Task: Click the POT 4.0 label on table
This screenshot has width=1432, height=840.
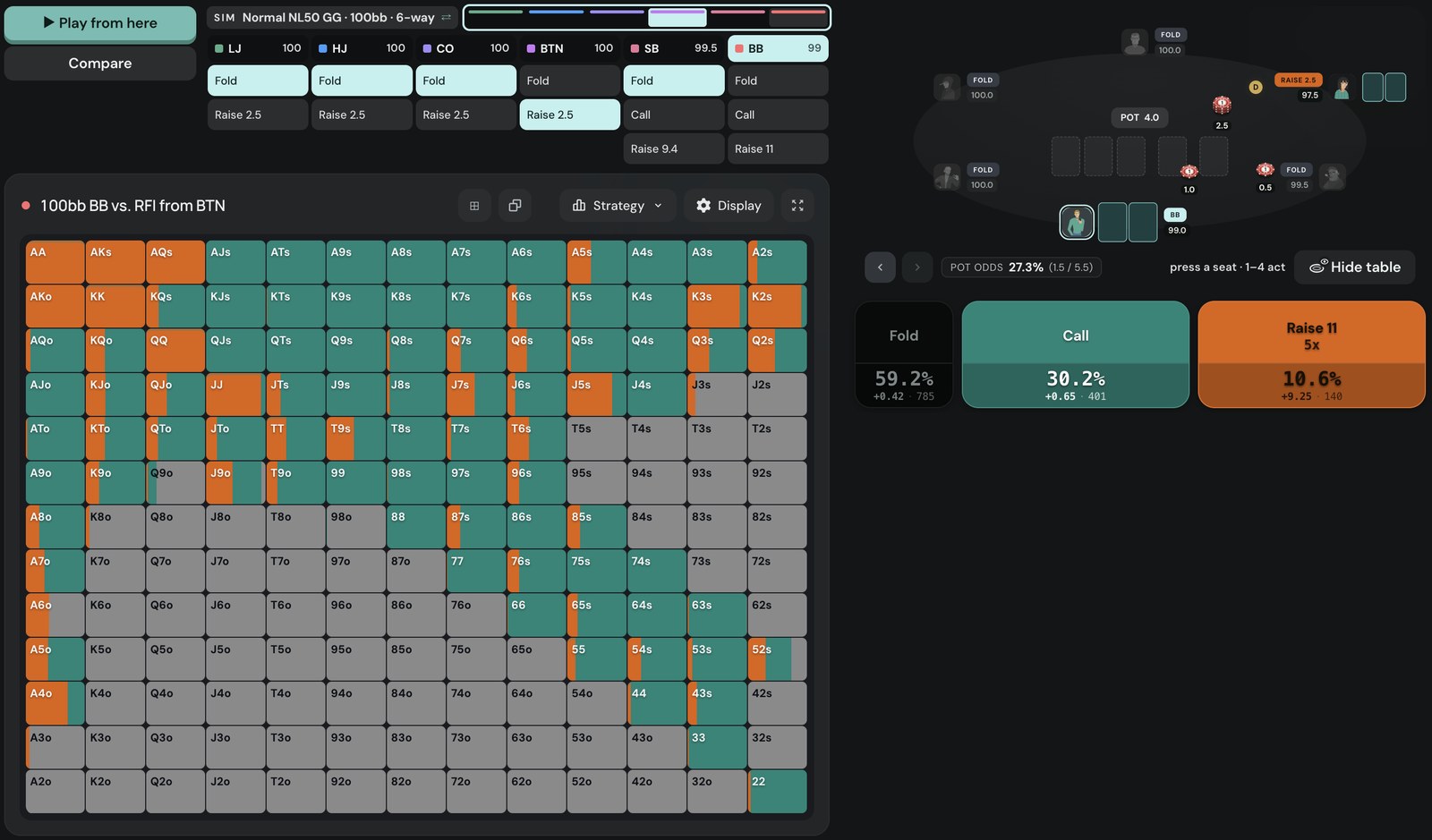Action: click(1139, 117)
